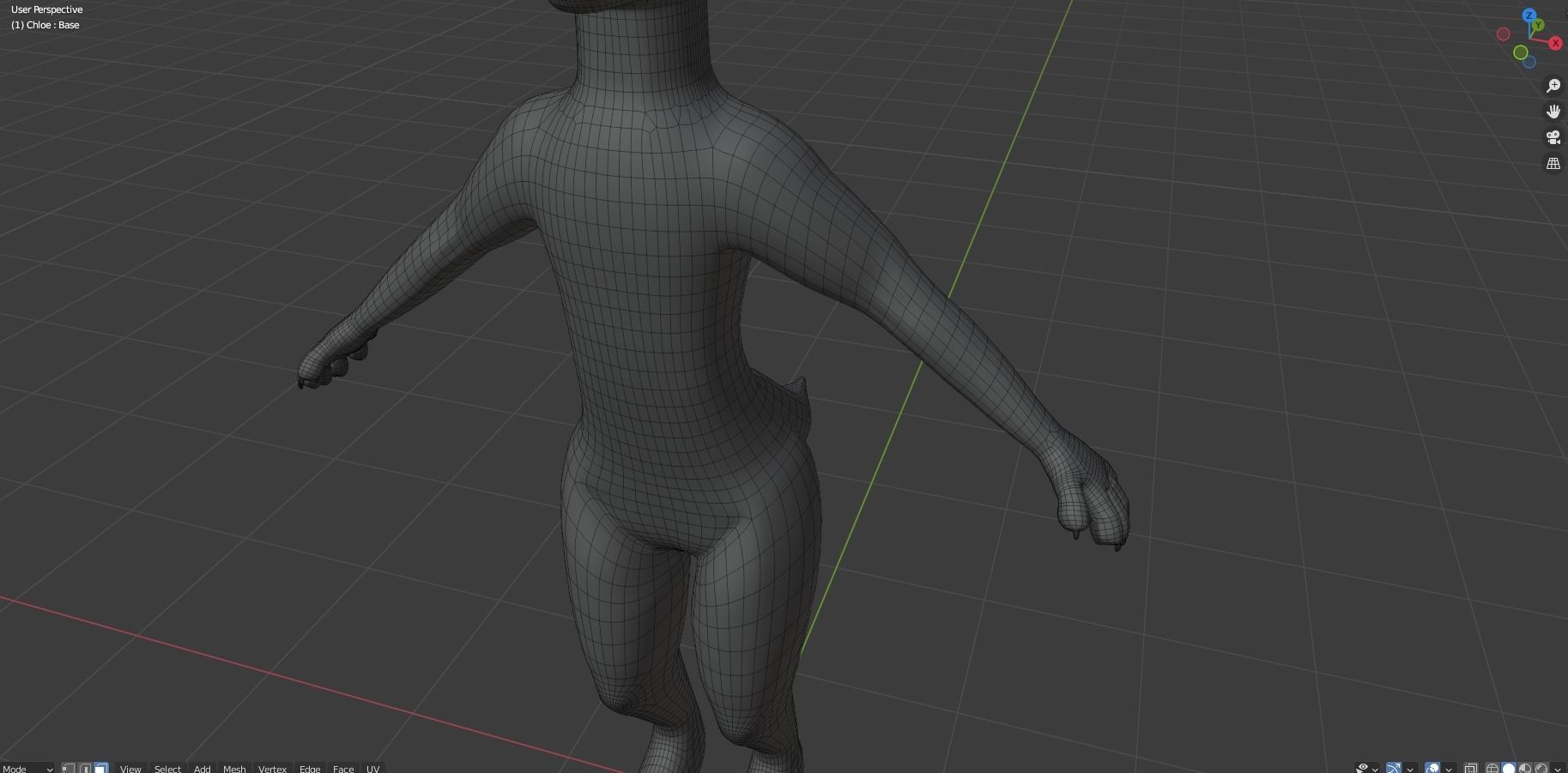The image size is (1568, 773).
Task: Click the 'User Perspective' view label
Action: pyautogui.click(x=47, y=9)
